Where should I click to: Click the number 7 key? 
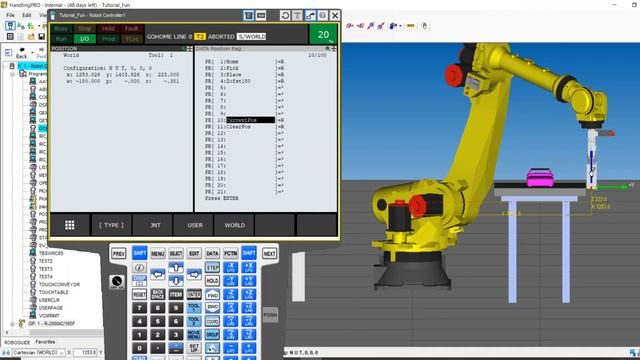click(x=139, y=308)
